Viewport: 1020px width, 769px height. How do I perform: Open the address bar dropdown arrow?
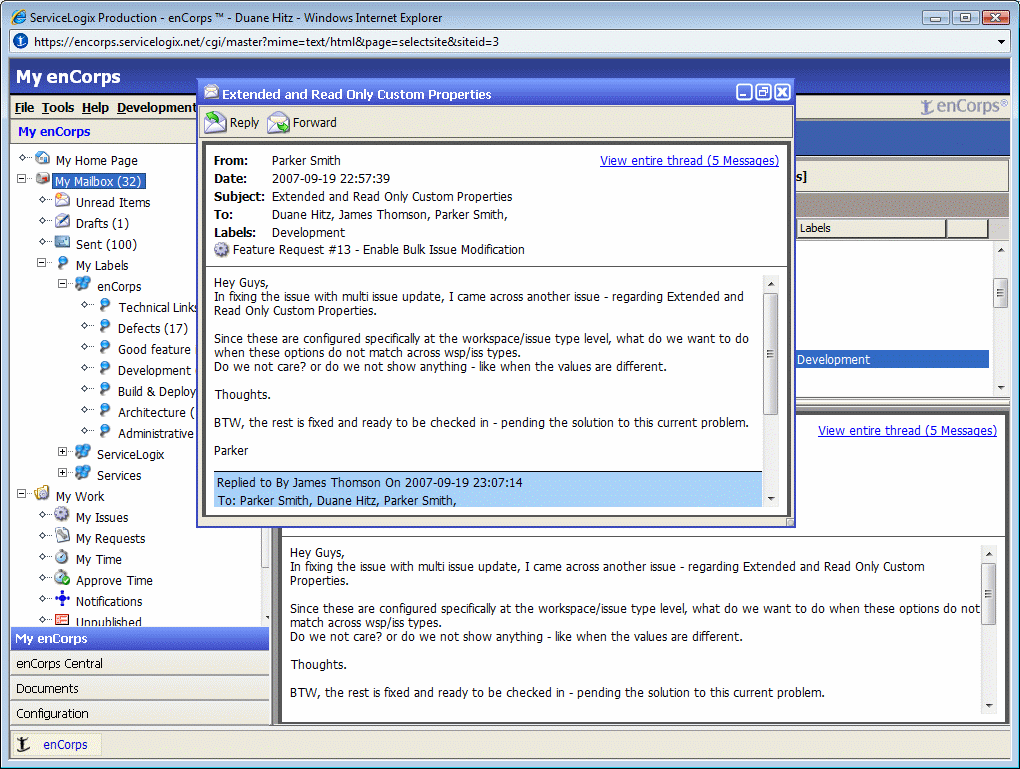(1002, 42)
